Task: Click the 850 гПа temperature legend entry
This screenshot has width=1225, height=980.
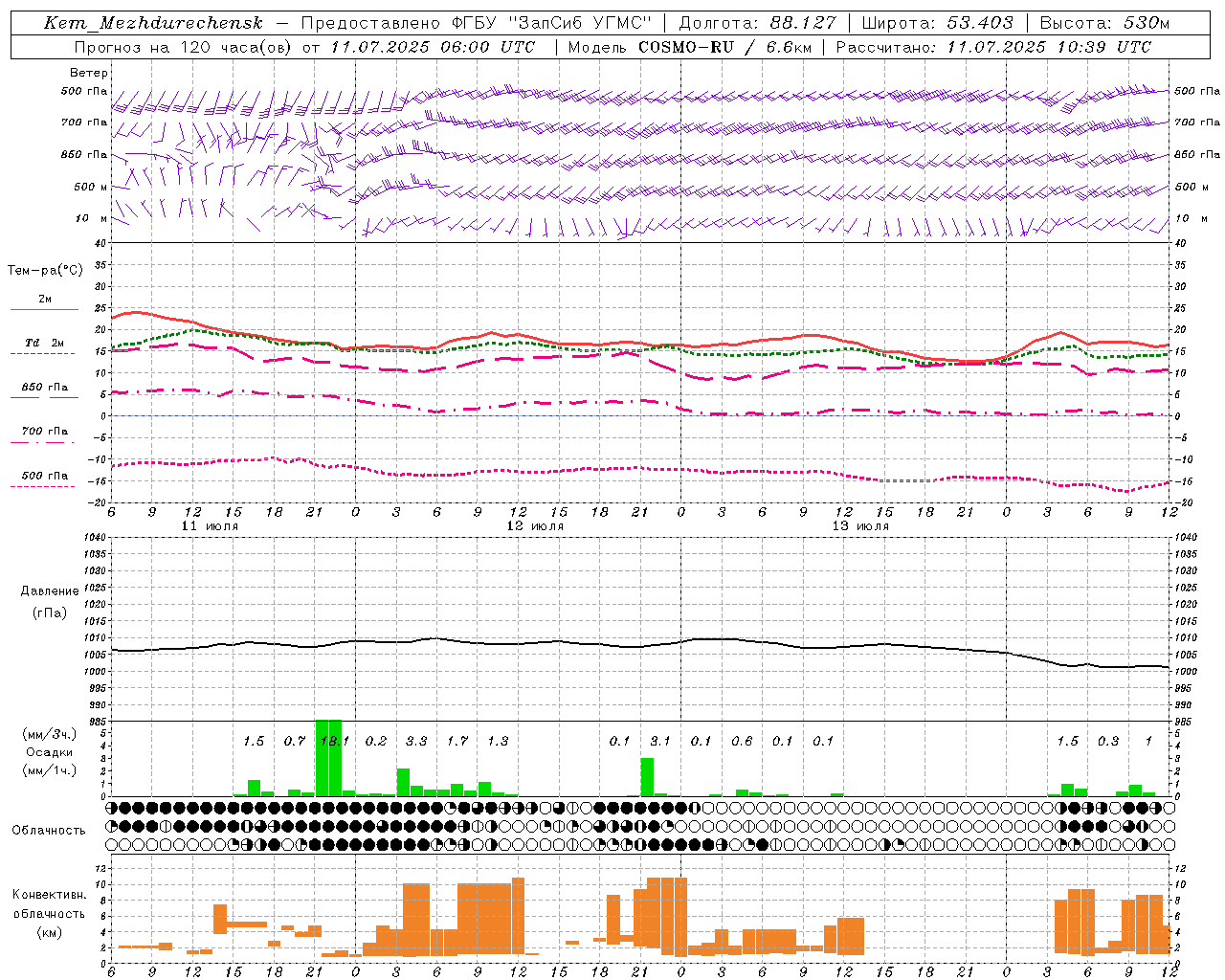Action: point(45,388)
